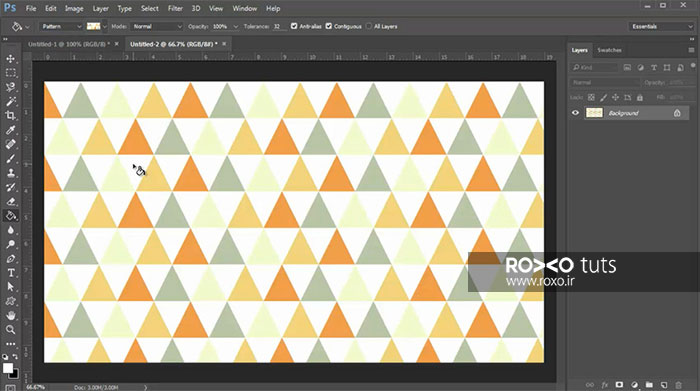Swap the foreground and background colors
The width and height of the screenshot is (700, 391).
pyautogui.click(x=15, y=357)
